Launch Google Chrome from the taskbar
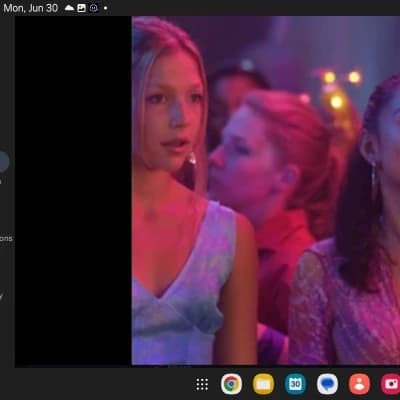This screenshot has height=400, width=400. 231,384
